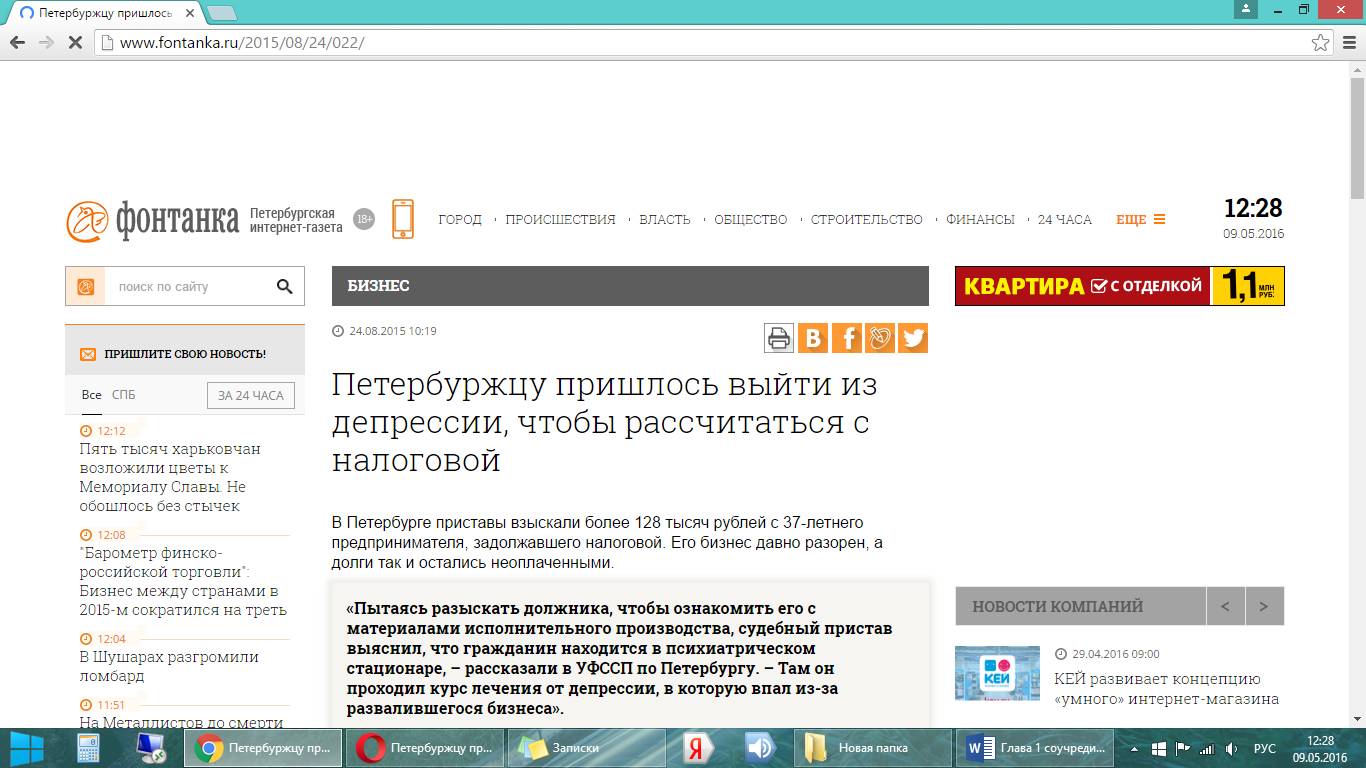Screen dimensions: 1366x768
Task: Toggle the 'СПБ' news filter
Action: pos(123,395)
